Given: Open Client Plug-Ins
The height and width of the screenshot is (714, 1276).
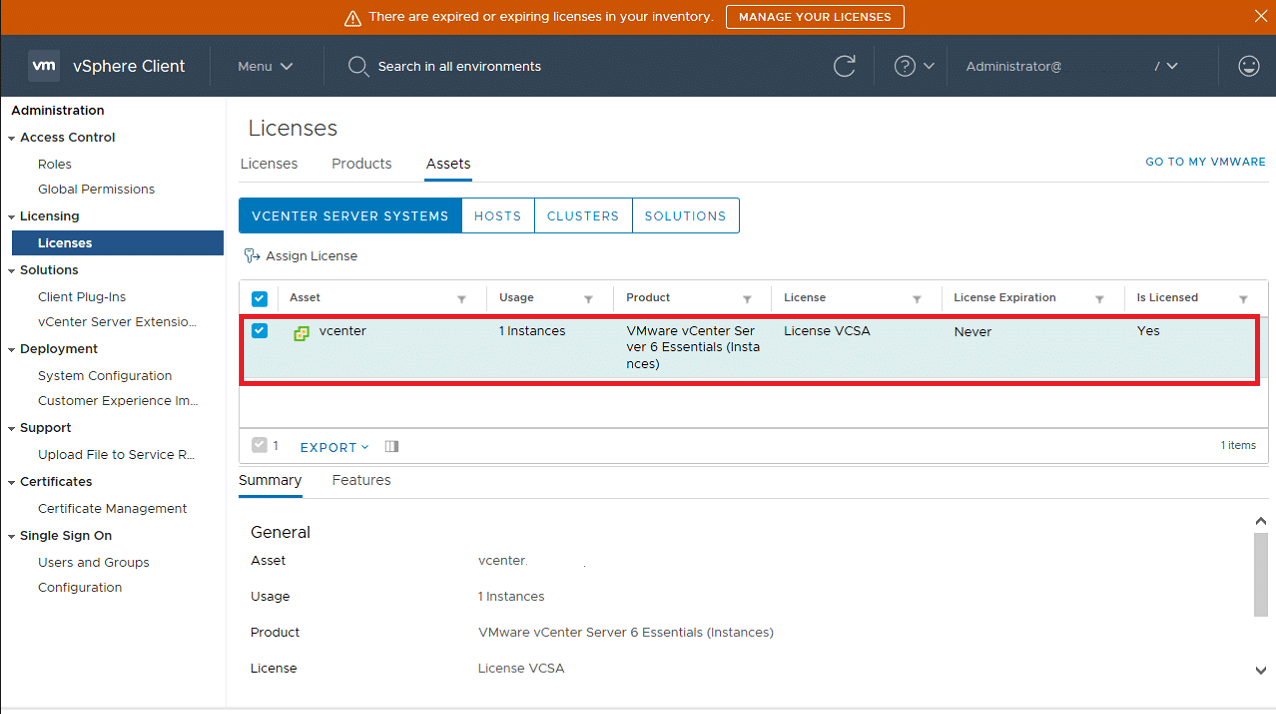Looking at the screenshot, I should [82, 297].
